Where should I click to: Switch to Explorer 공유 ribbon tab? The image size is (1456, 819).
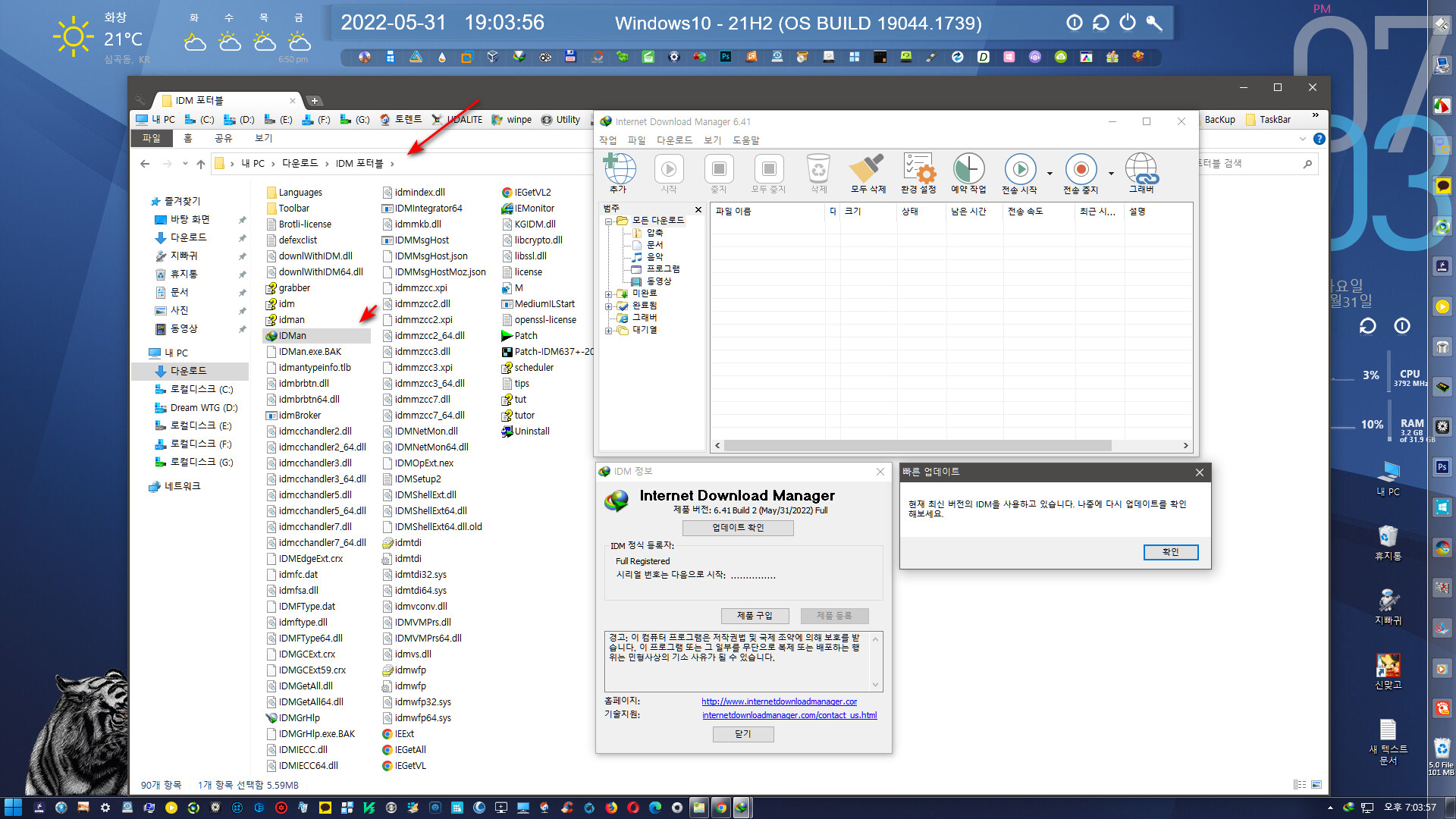[224, 139]
